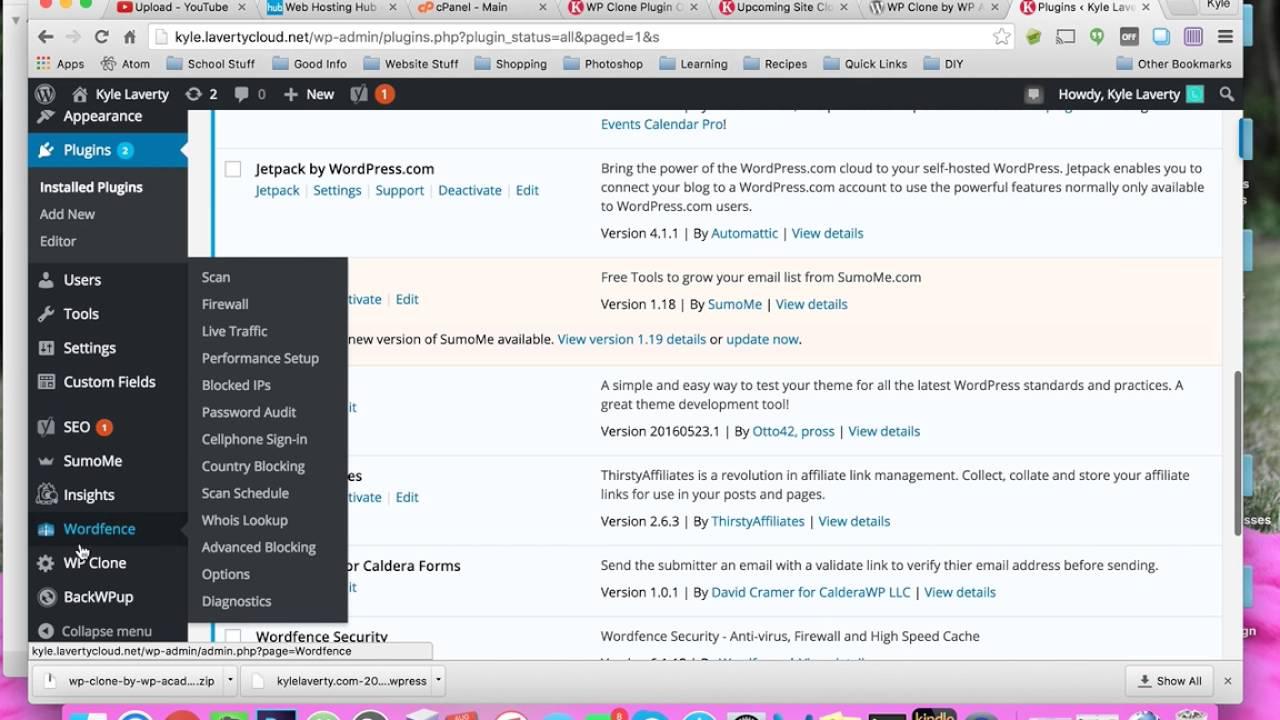The height and width of the screenshot is (720, 1280).
Task: Open Password Audit in Wordfence flyout
Action: [x=249, y=412]
